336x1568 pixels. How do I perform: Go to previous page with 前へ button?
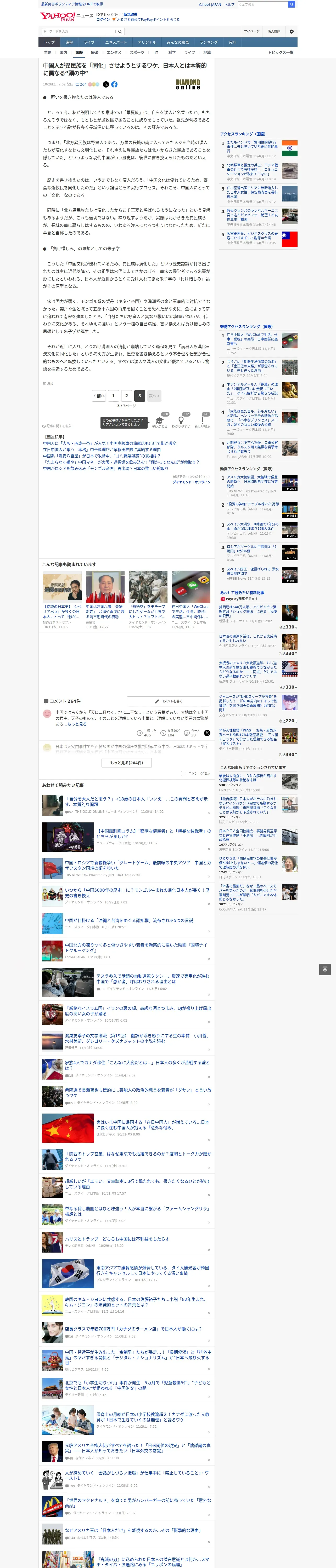point(99,396)
